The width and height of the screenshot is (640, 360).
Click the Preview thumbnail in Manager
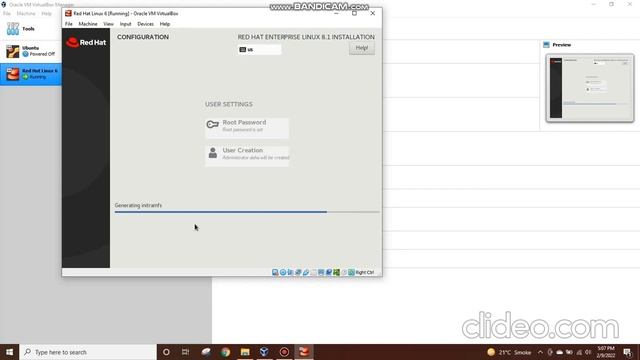point(590,88)
